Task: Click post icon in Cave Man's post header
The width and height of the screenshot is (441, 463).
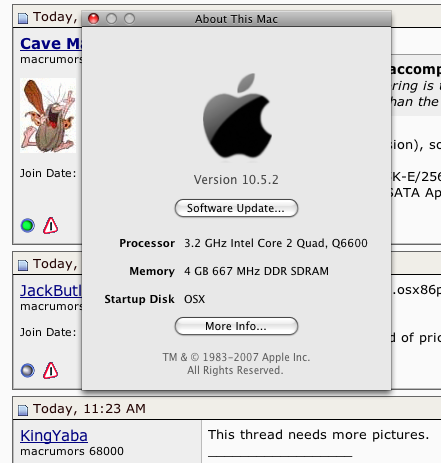Action: point(23,18)
